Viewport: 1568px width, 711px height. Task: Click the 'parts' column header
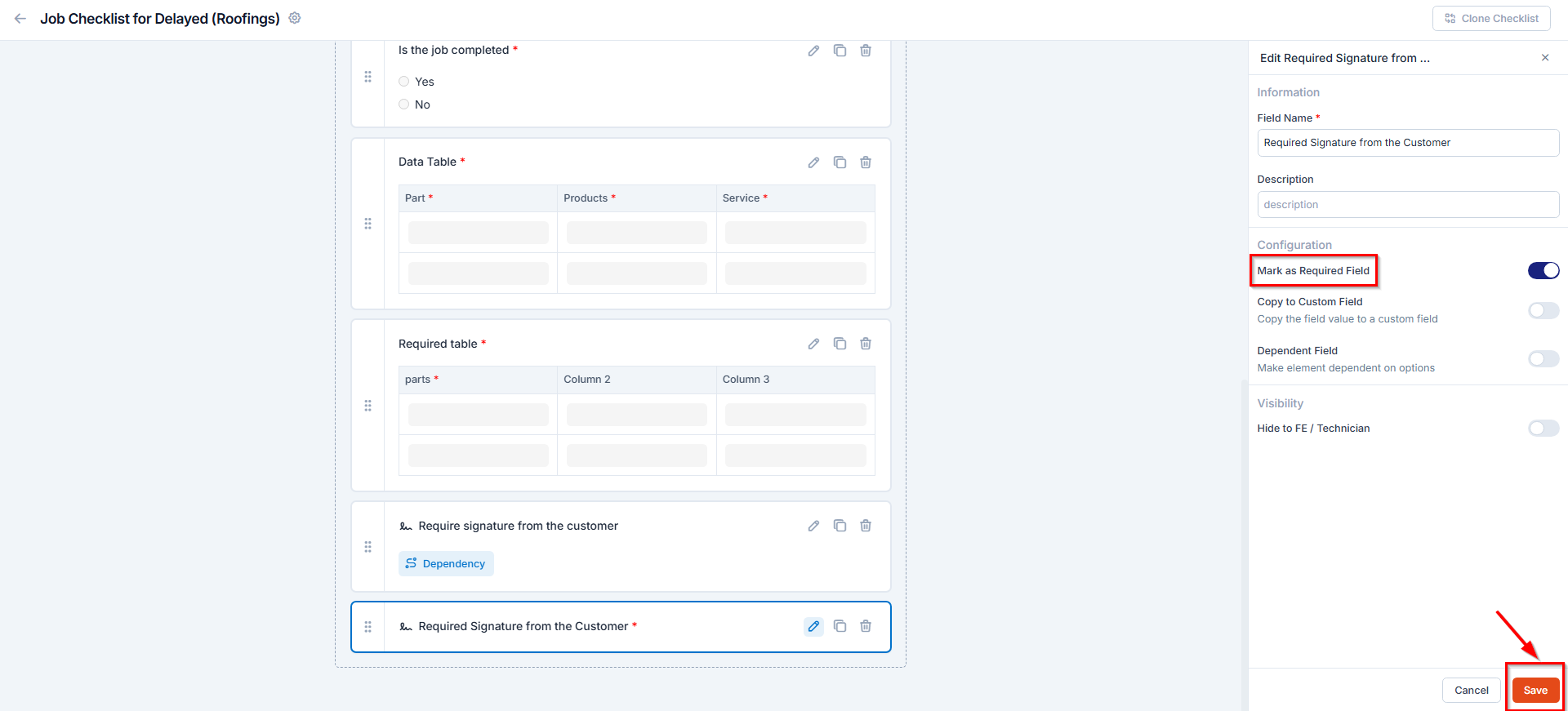(478, 380)
